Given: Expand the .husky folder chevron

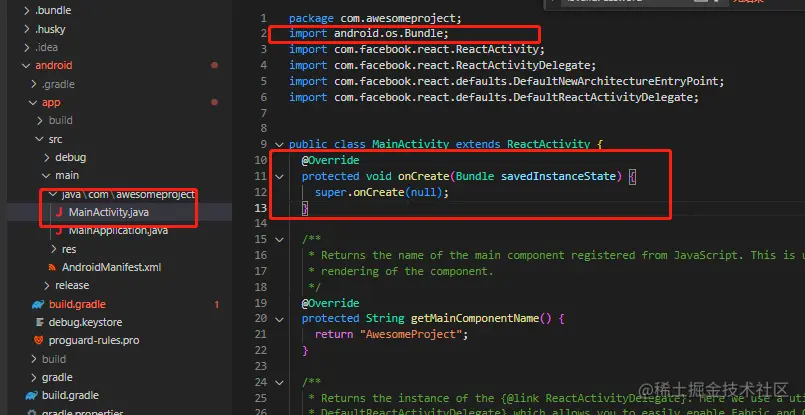Looking at the screenshot, I should point(27,29).
